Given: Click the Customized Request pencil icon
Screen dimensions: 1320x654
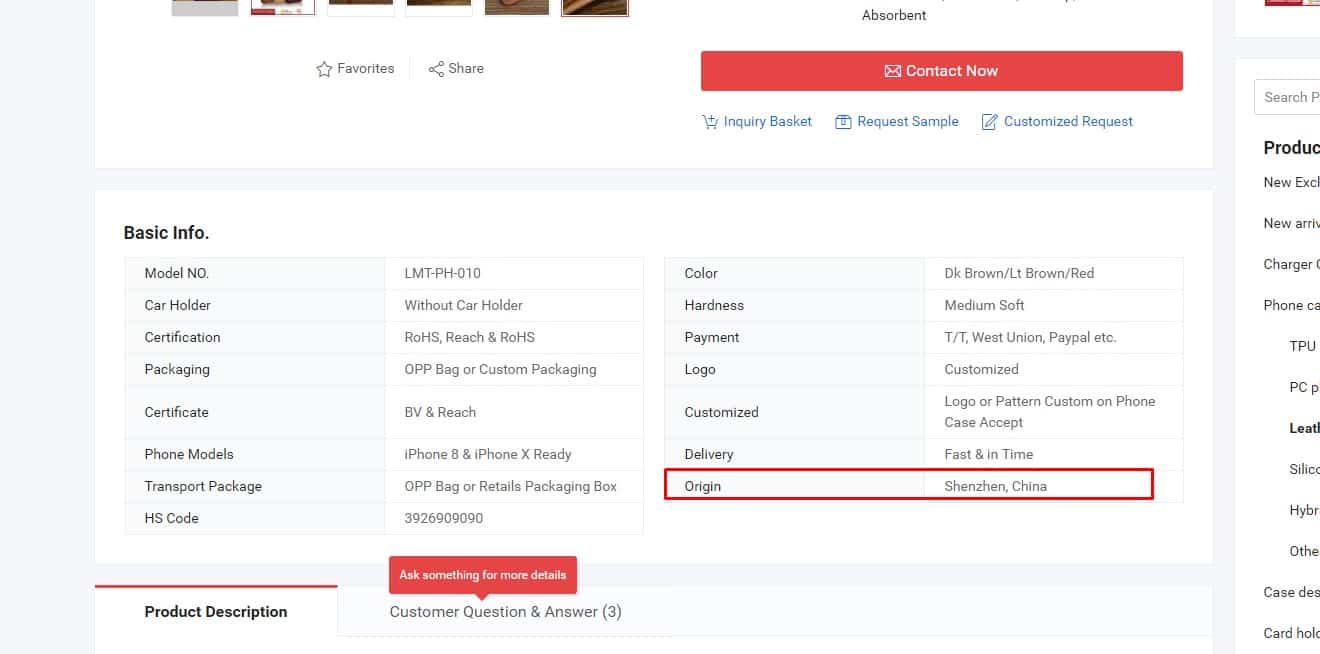Looking at the screenshot, I should (x=989, y=122).
